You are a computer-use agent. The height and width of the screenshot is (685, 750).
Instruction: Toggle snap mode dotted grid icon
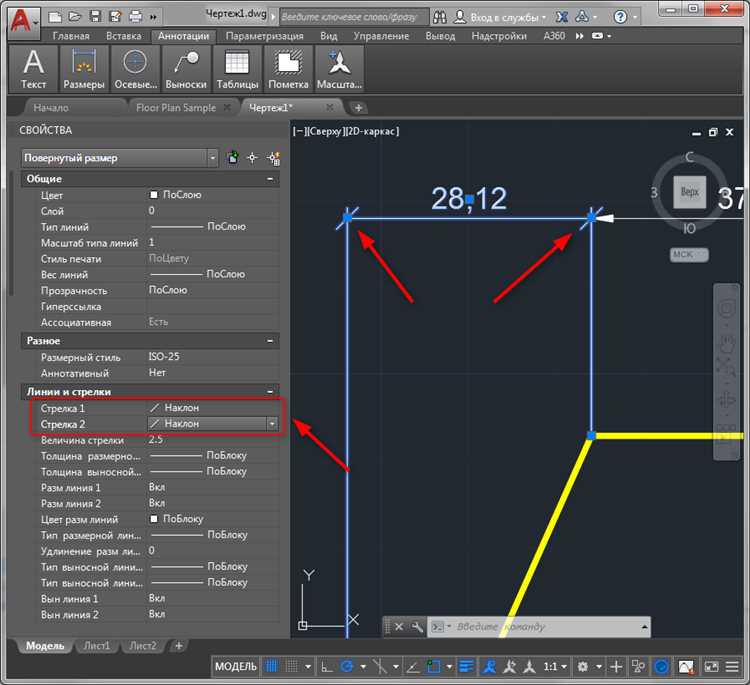292,666
